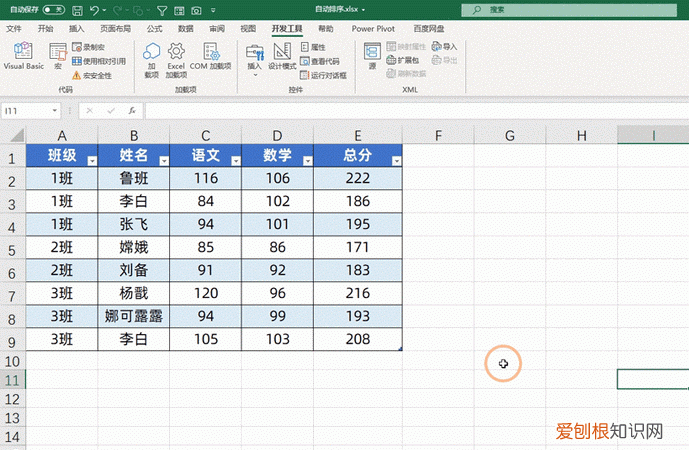Click the 搜索 search box
Screen dimensions: 689x450
point(569,10)
